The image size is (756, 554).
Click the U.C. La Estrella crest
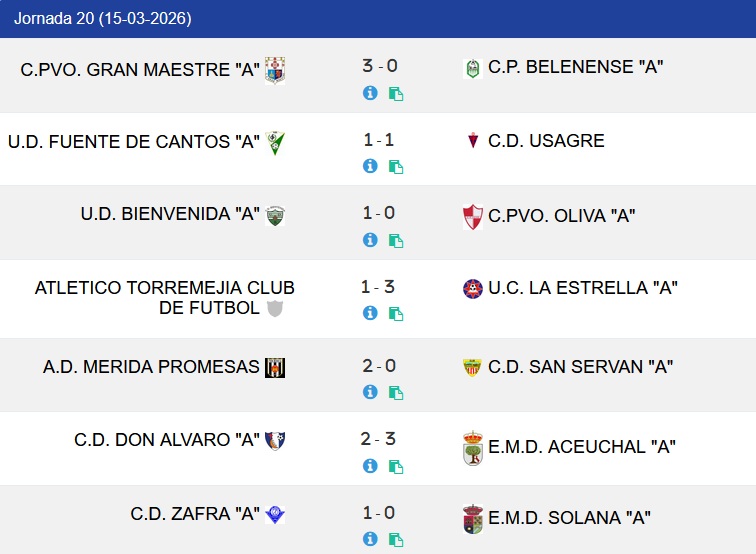473,289
